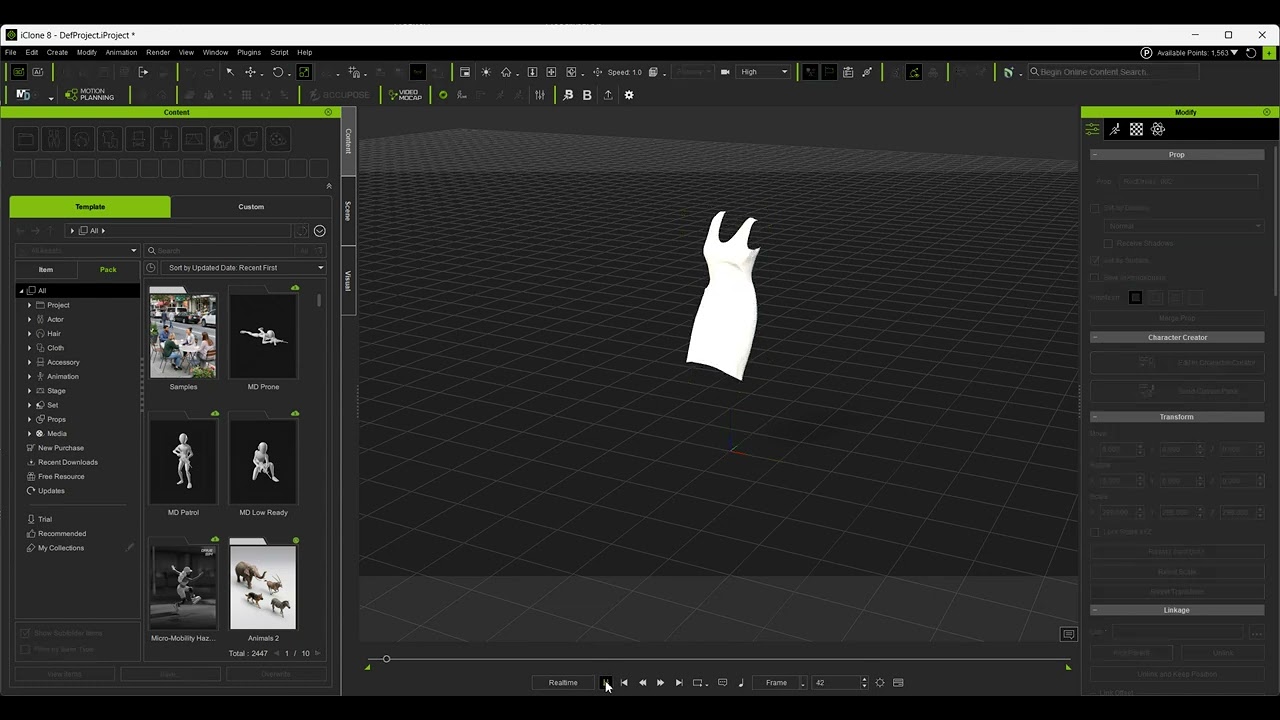This screenshot has height=720, width=1280.
Task: Click the export upload arrow icon
Action: (x=608, y=95)
